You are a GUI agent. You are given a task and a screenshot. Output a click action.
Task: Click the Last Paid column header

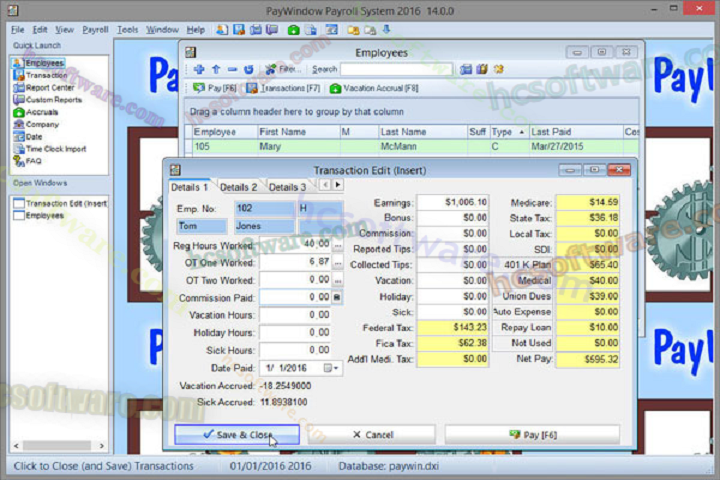[x=576, y=132]
